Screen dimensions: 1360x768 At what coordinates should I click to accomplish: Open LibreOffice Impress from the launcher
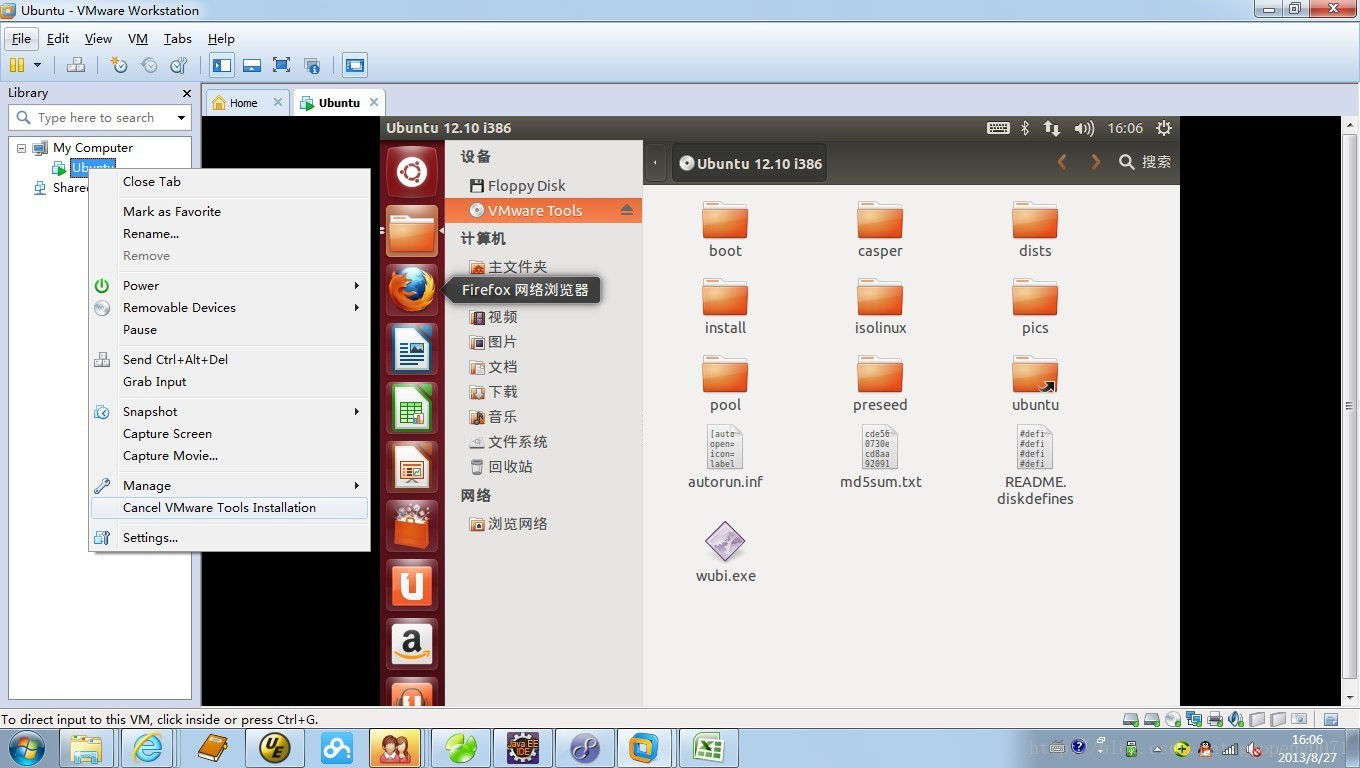tap(411, 467)
